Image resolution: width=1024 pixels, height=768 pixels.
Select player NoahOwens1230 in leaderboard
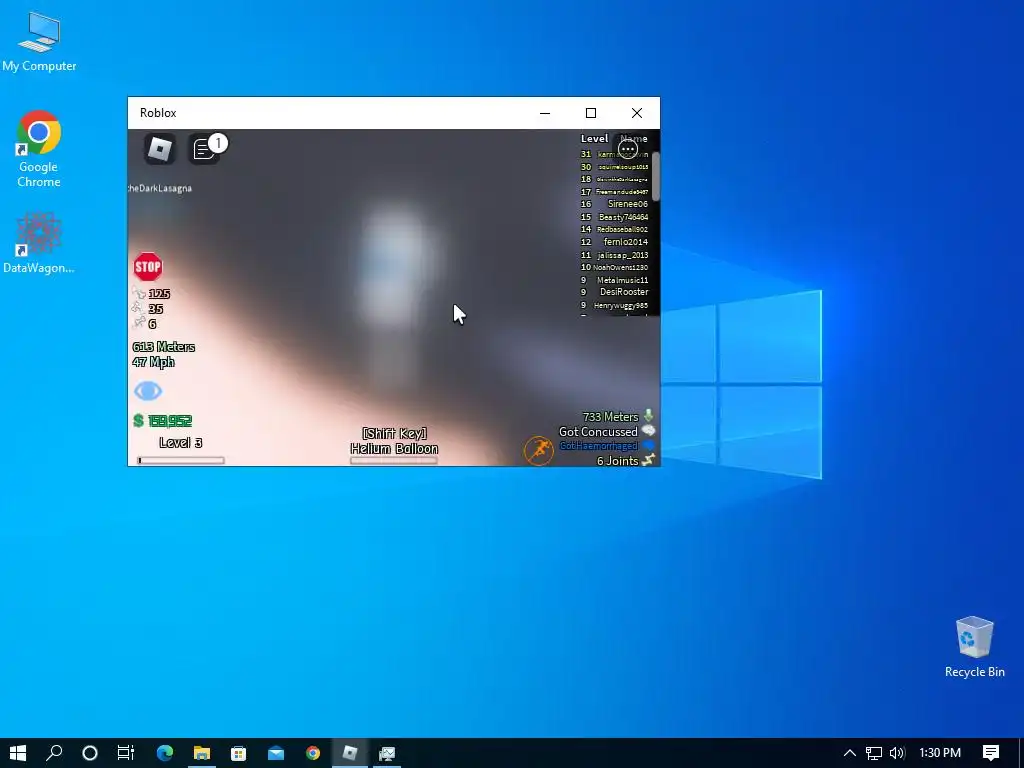click(620, 267)
